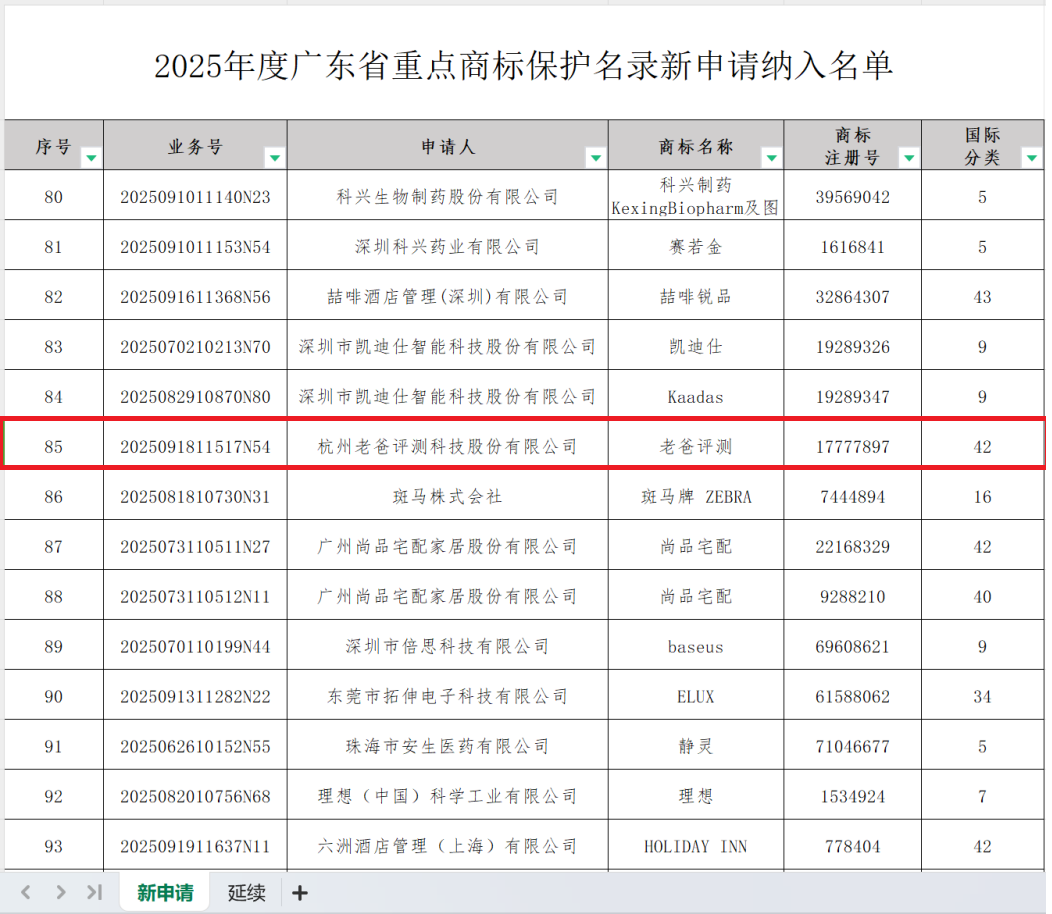Switch to the 新申请 sheet tab
The image size is (1052, 914).
165,893
